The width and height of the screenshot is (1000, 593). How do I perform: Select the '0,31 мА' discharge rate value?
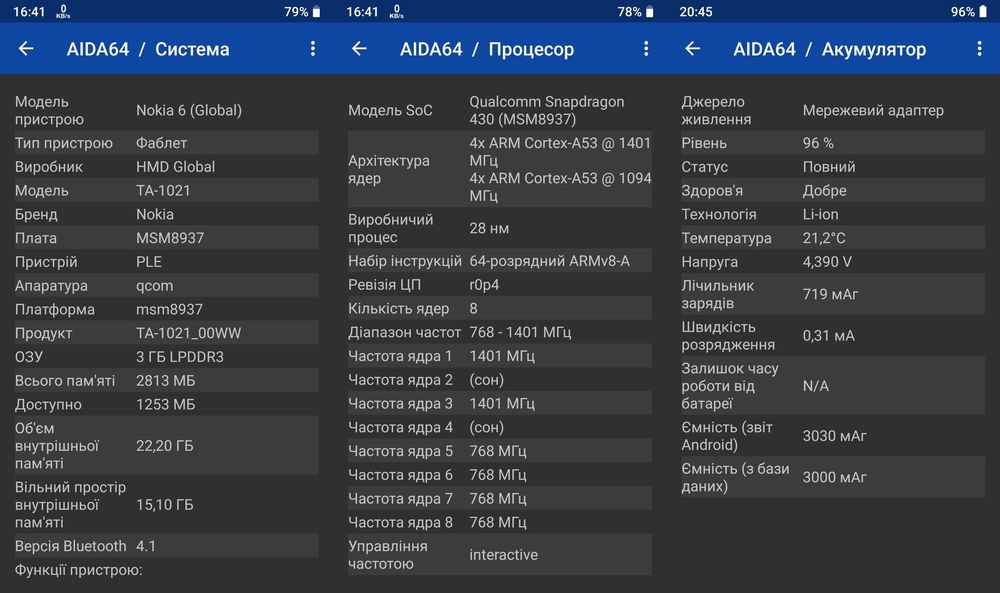[828, 335]
